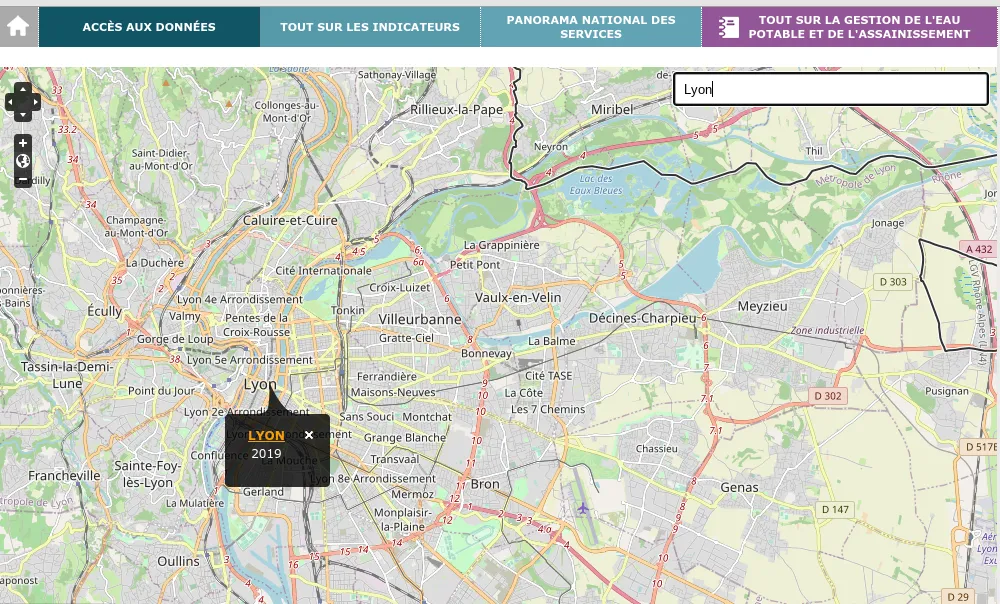1000x604 pixels.
Task: Open Tout sur les indicateurs tab
Action: pyautogui.click(x=370, y=27)
